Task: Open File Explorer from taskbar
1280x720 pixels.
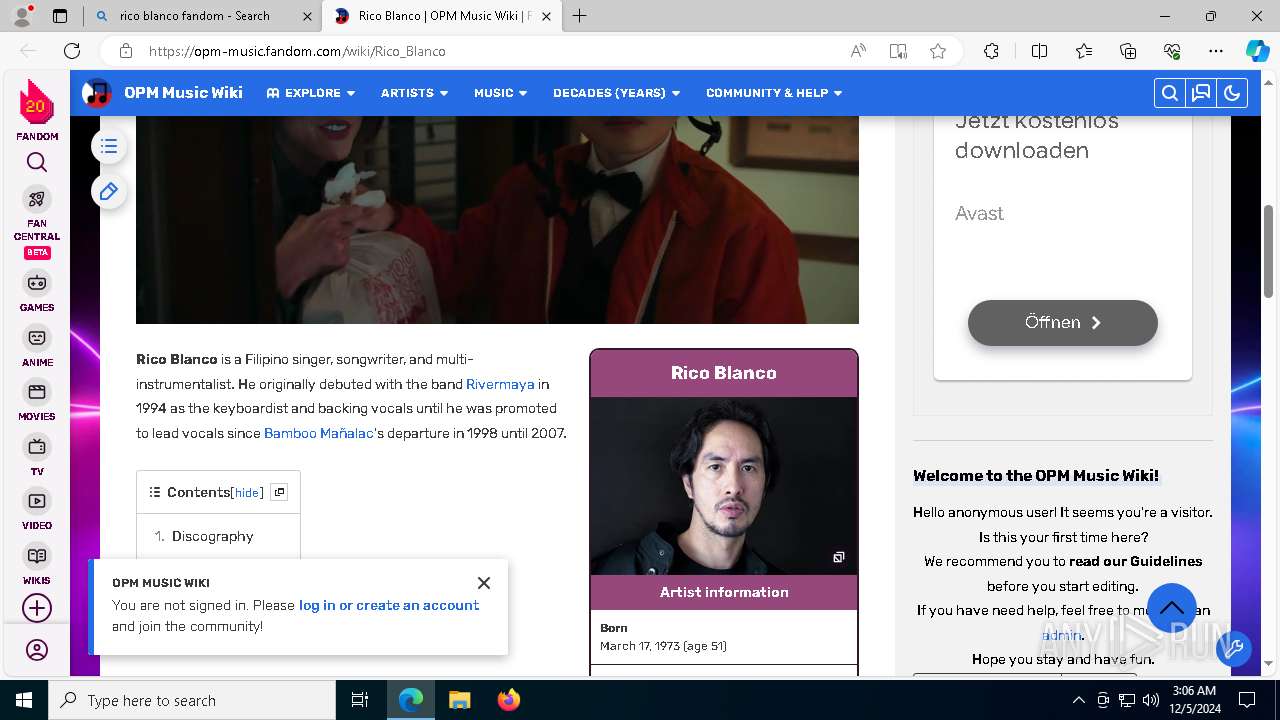Action: pyautogui.click(x=459, y=700)
